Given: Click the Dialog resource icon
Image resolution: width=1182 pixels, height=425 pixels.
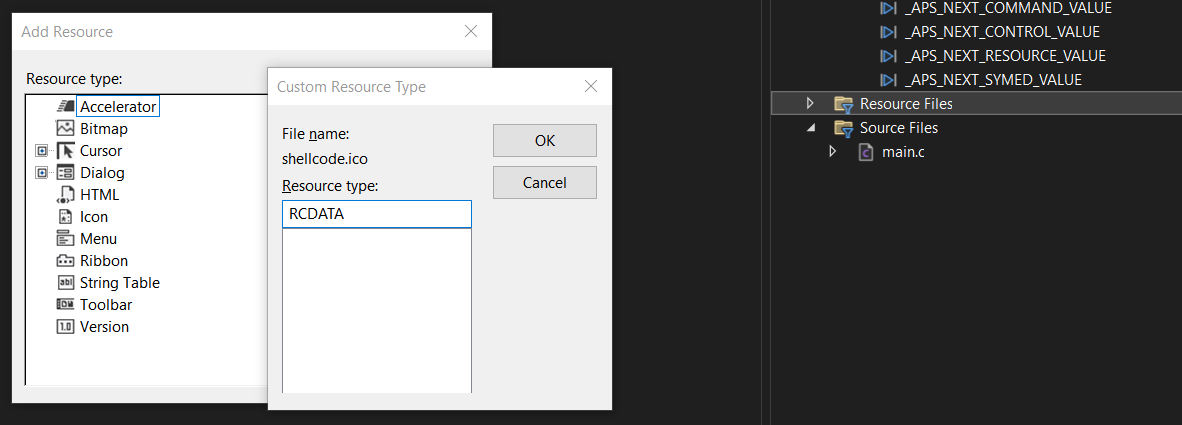Looking at the screenshot, I should coord(66,173).
